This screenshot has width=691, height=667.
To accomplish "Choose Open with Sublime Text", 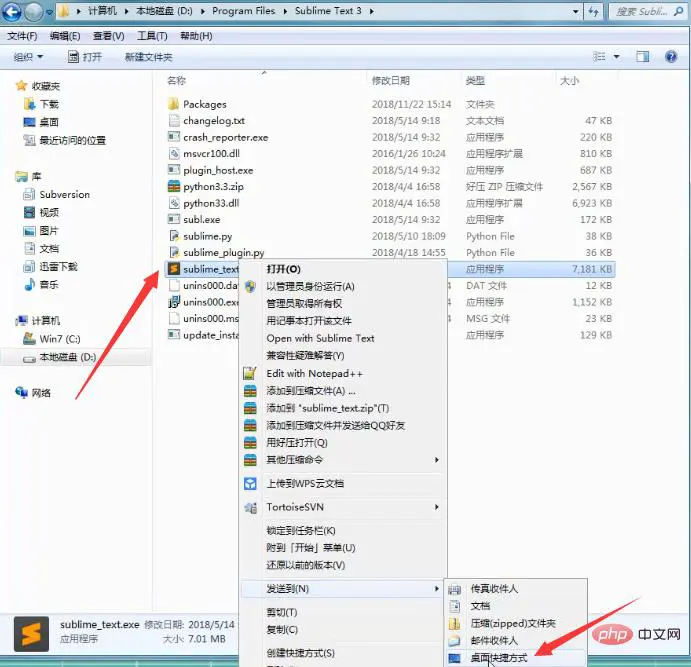I will point(320,338).
